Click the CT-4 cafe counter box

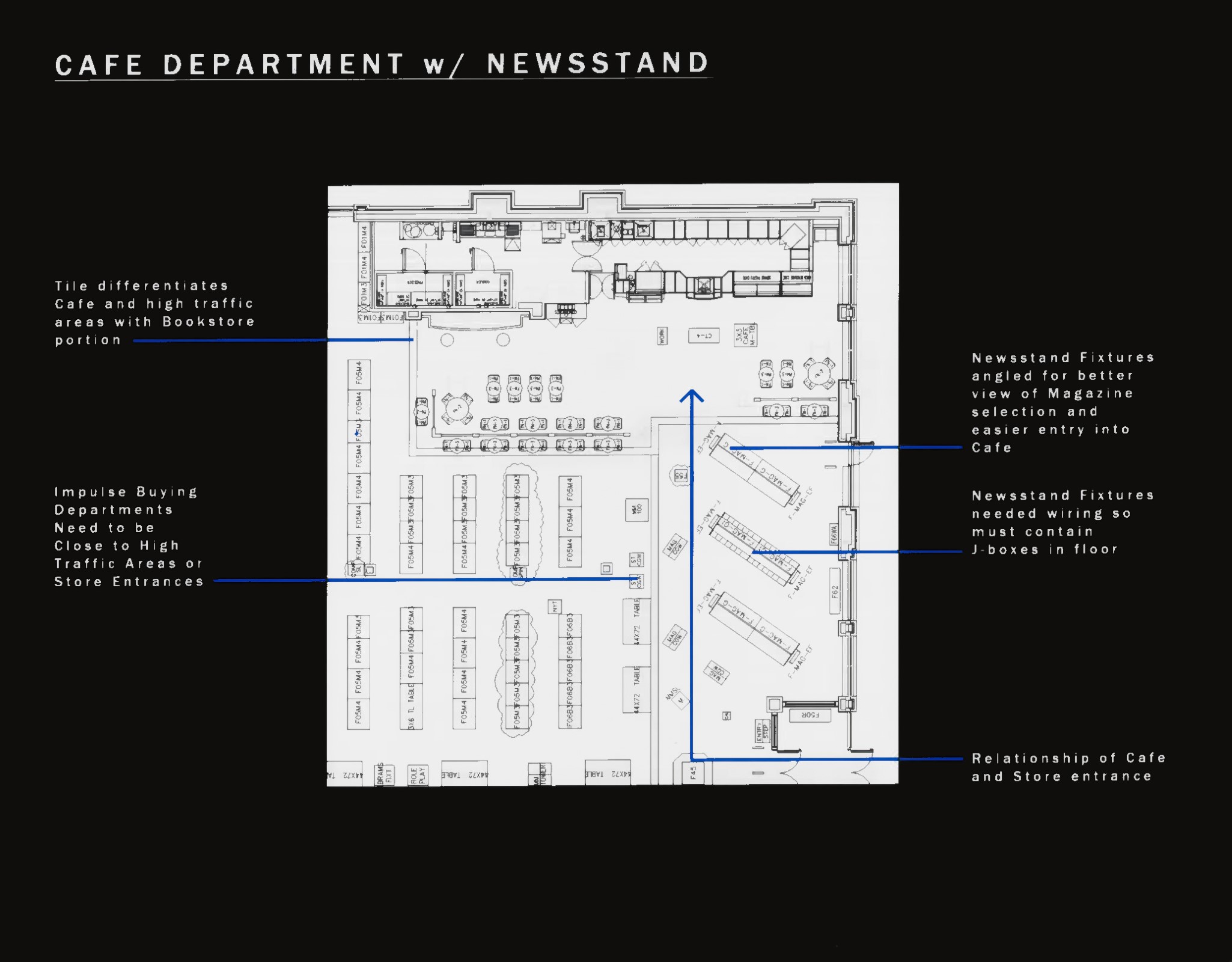pyautogui.click(x=704, y=335)
